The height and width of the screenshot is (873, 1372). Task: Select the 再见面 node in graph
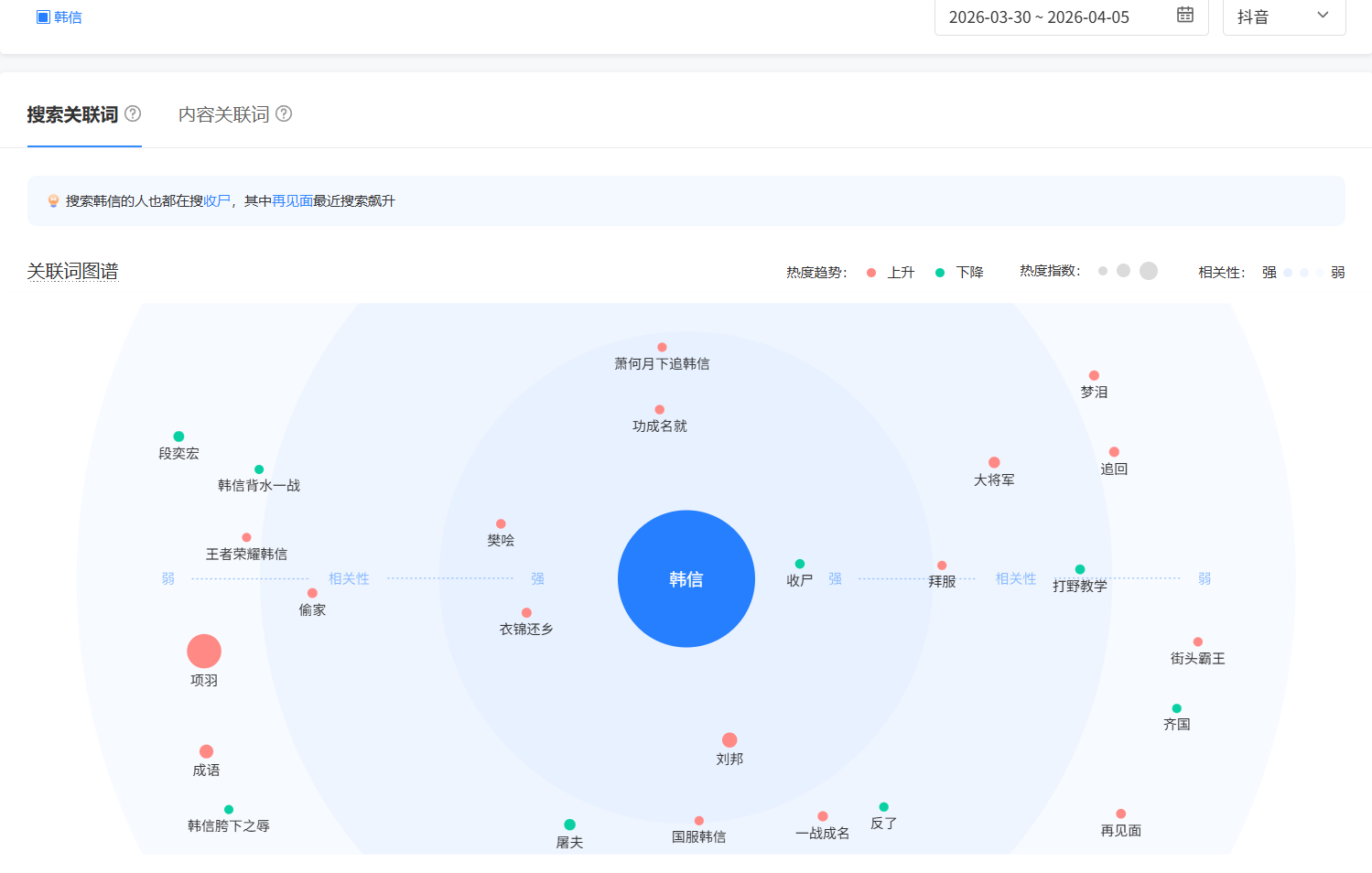(x=1121, y=814)
